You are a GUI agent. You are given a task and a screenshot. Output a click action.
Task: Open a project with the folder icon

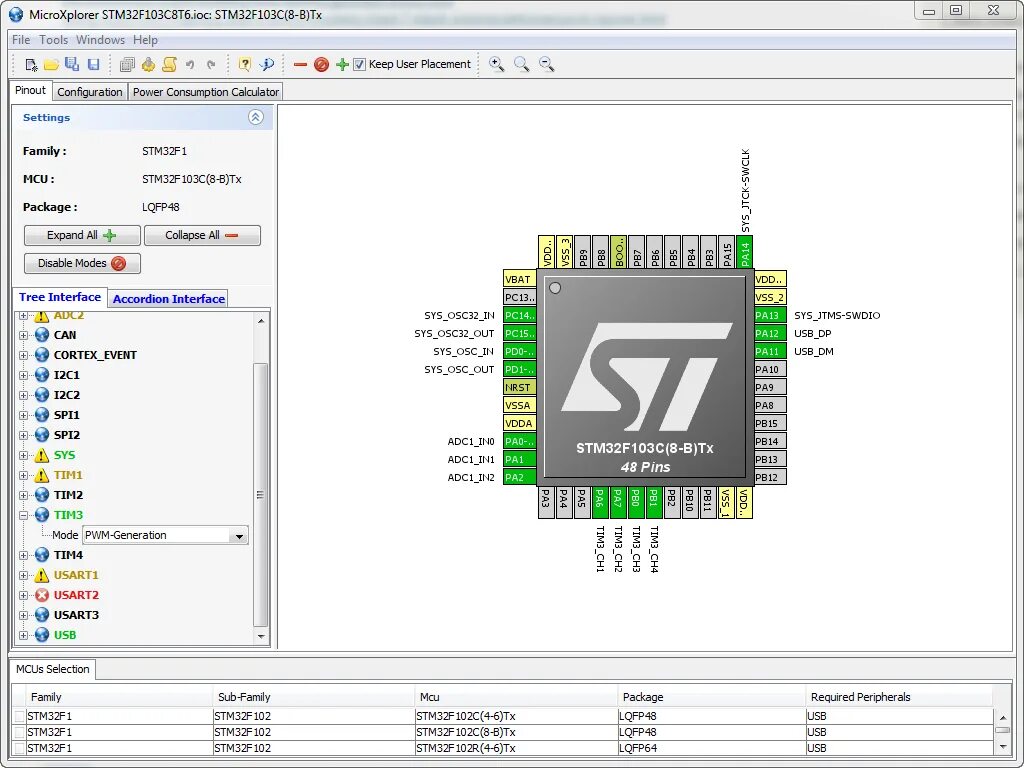click(x=51, y=65)
